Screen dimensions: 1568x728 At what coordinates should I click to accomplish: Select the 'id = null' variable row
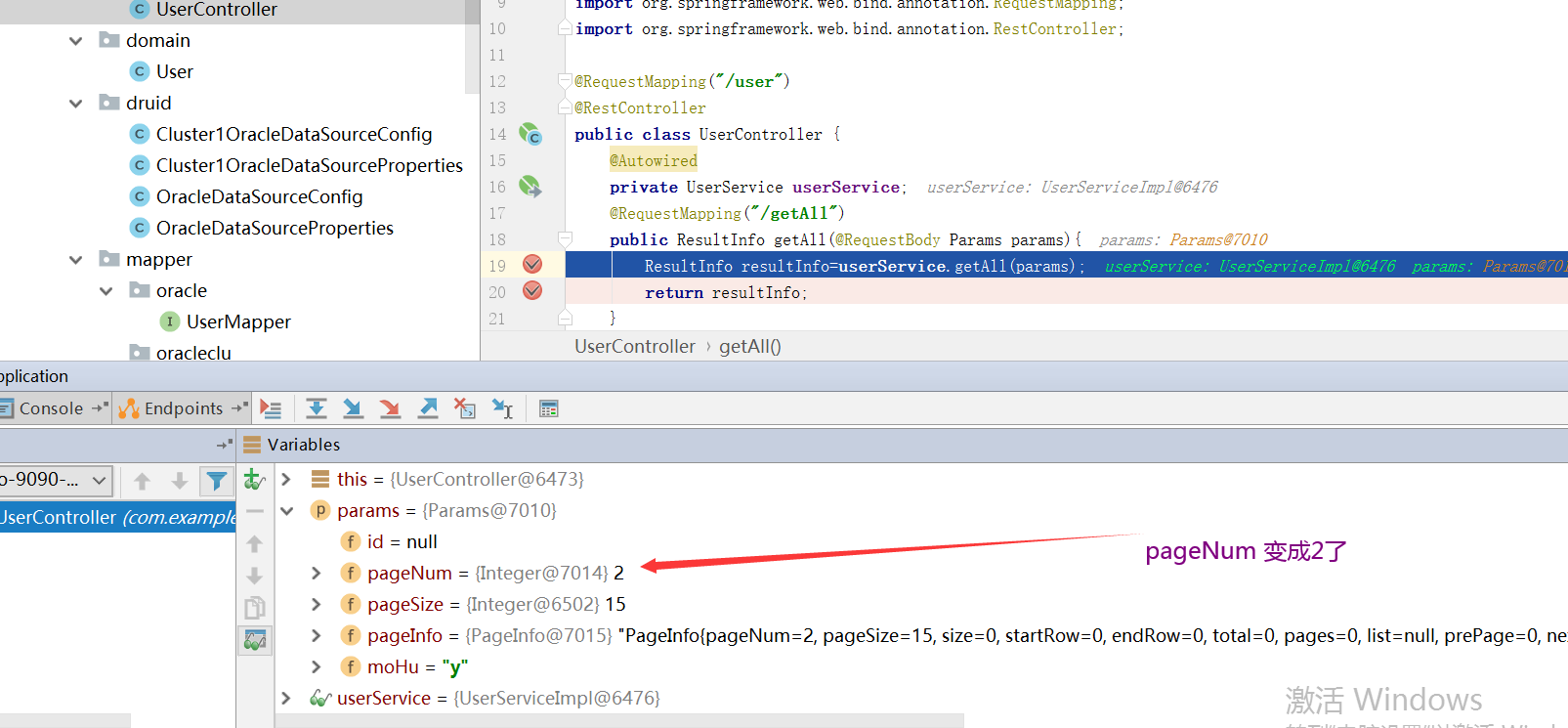(x=402, y=541)
